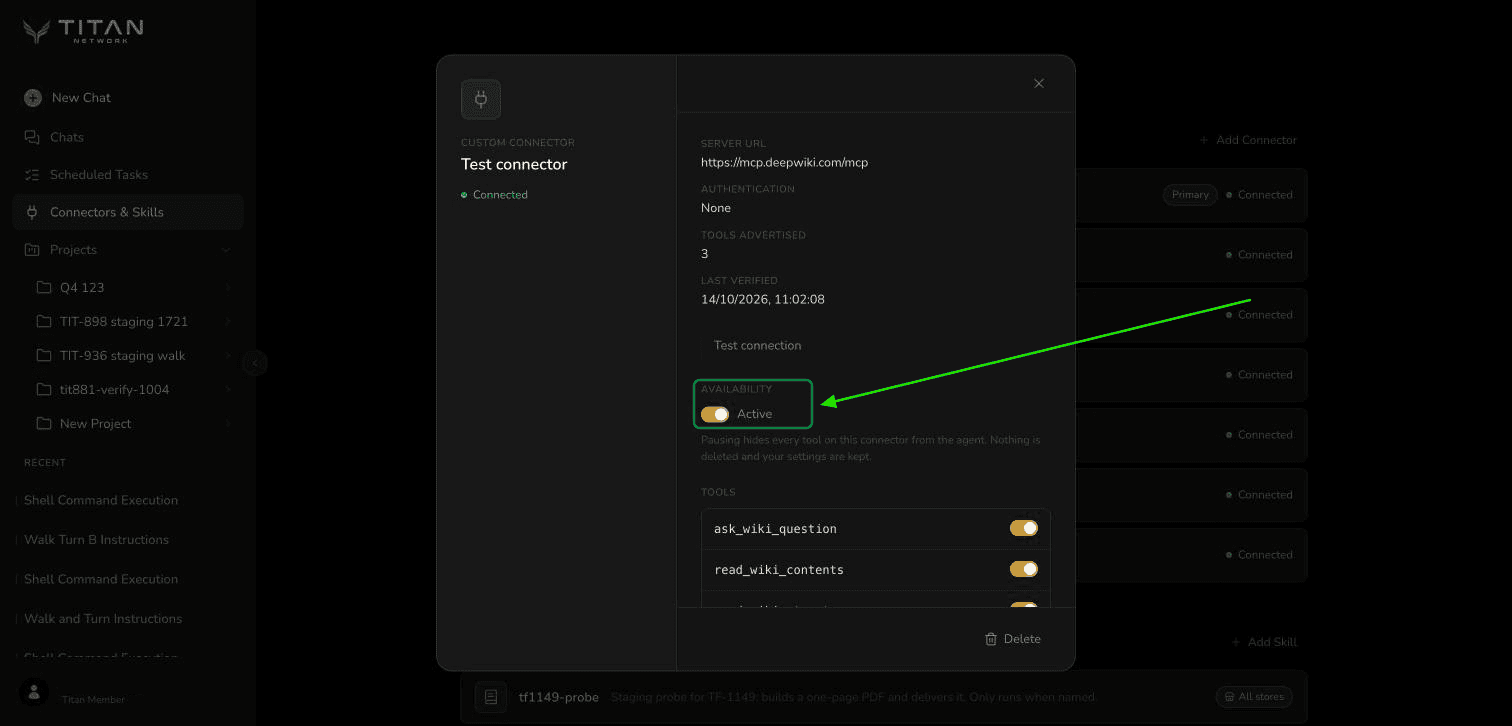Click the Connectors & Skills plug icon
Image resolution: width=1512 pixels, height=726 pixels.
click(32, 212)
